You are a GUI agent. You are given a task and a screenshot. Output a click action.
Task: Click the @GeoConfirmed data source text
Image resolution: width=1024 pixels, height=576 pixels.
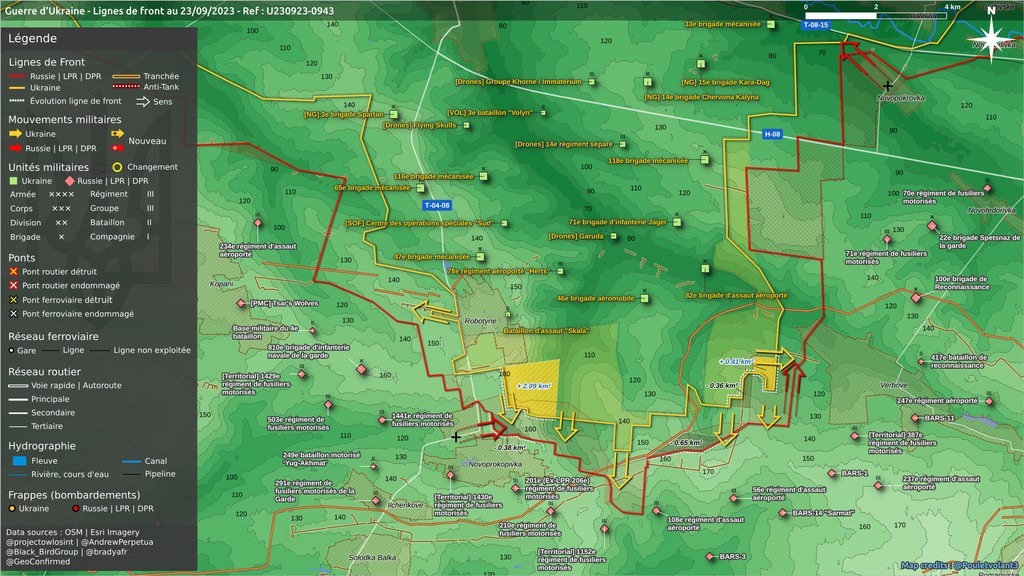click(38, 561)
